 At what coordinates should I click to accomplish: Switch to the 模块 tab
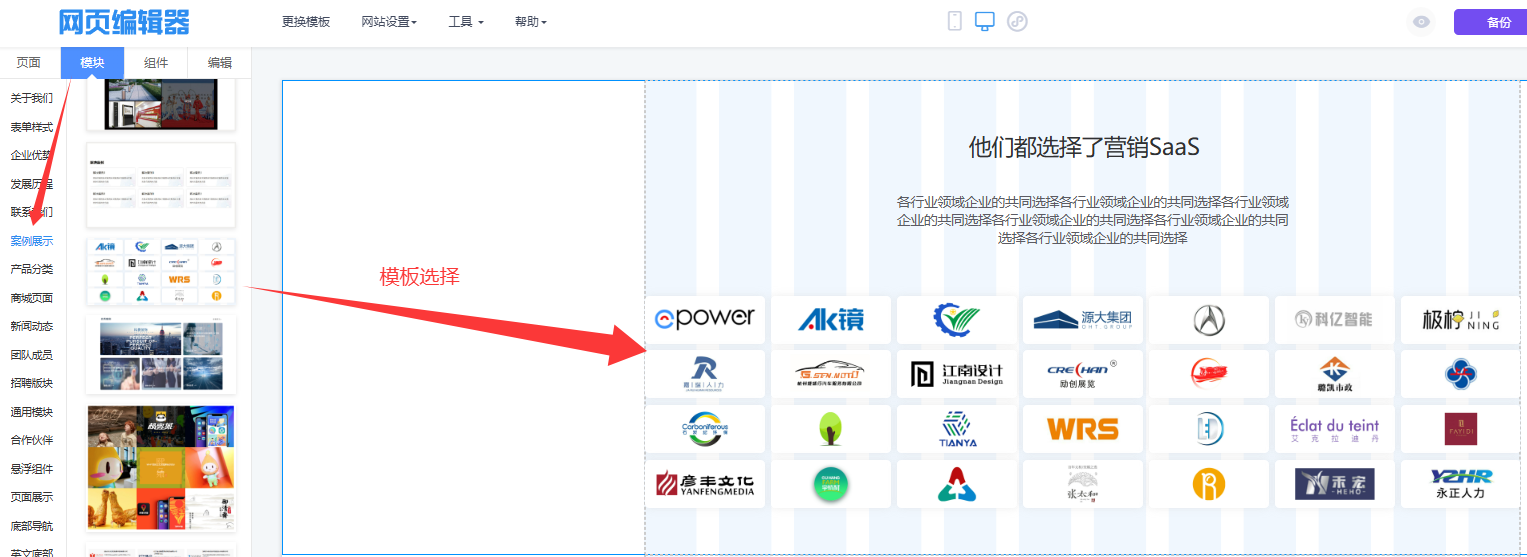[x=92, y=62]
